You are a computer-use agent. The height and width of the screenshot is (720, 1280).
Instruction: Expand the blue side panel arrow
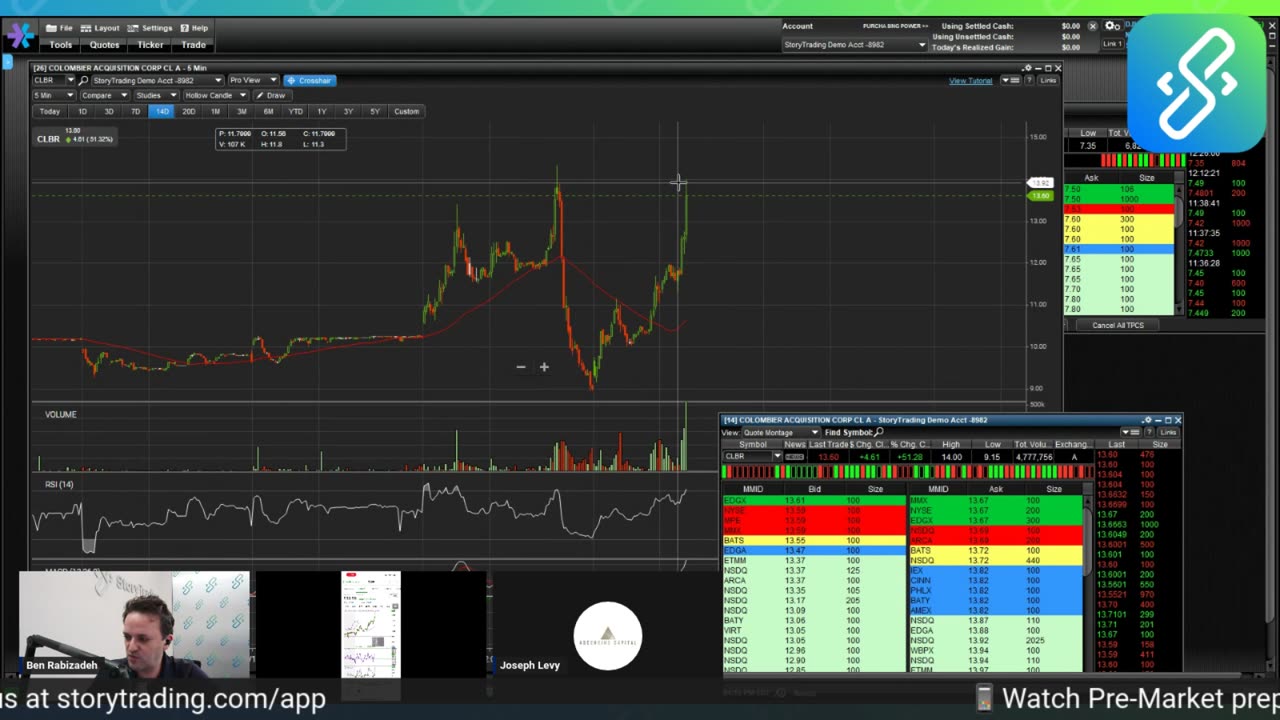click(x=7, y=62)
